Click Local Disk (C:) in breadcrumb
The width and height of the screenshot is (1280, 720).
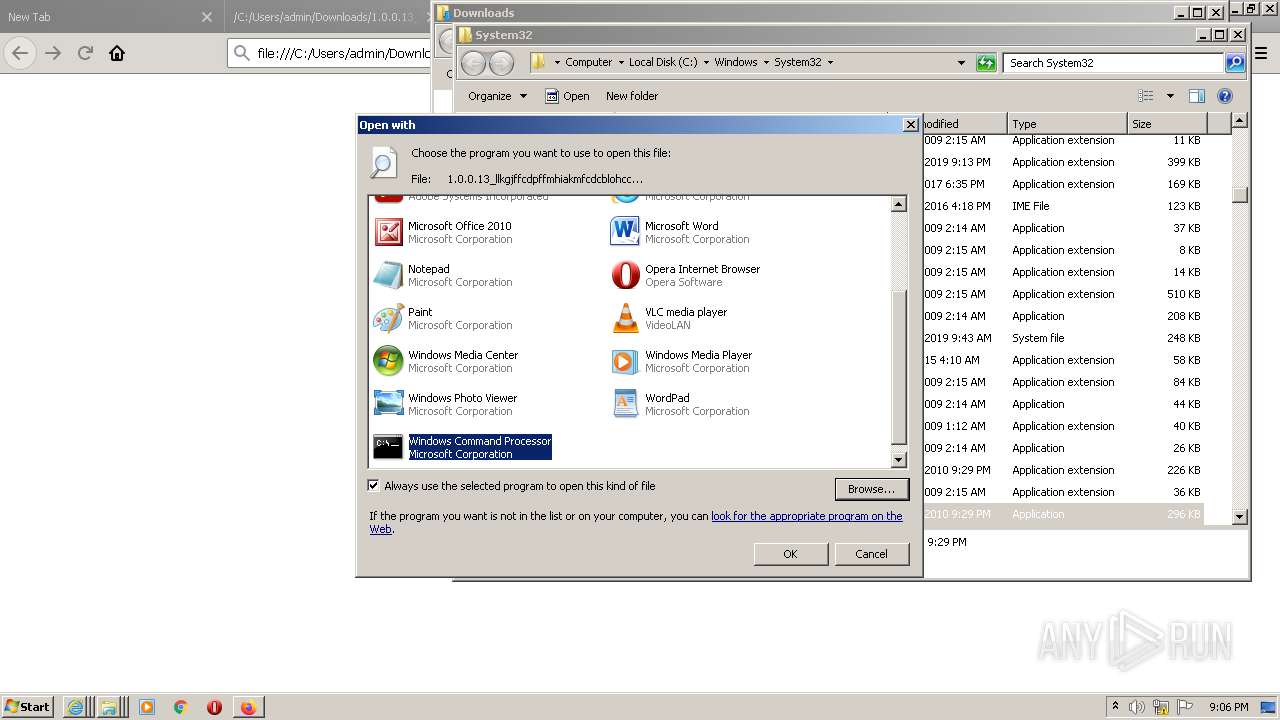[663, 62]
